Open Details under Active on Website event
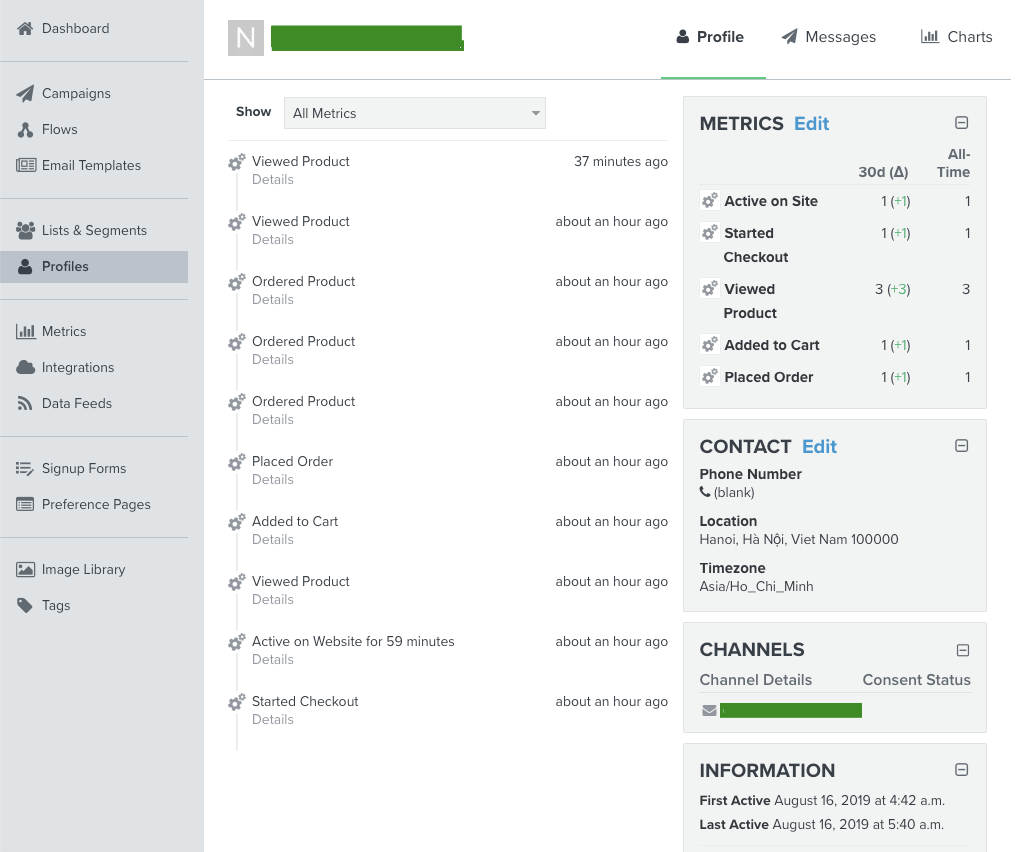The width and height of the screenshot is (1016, 852). 273,660
